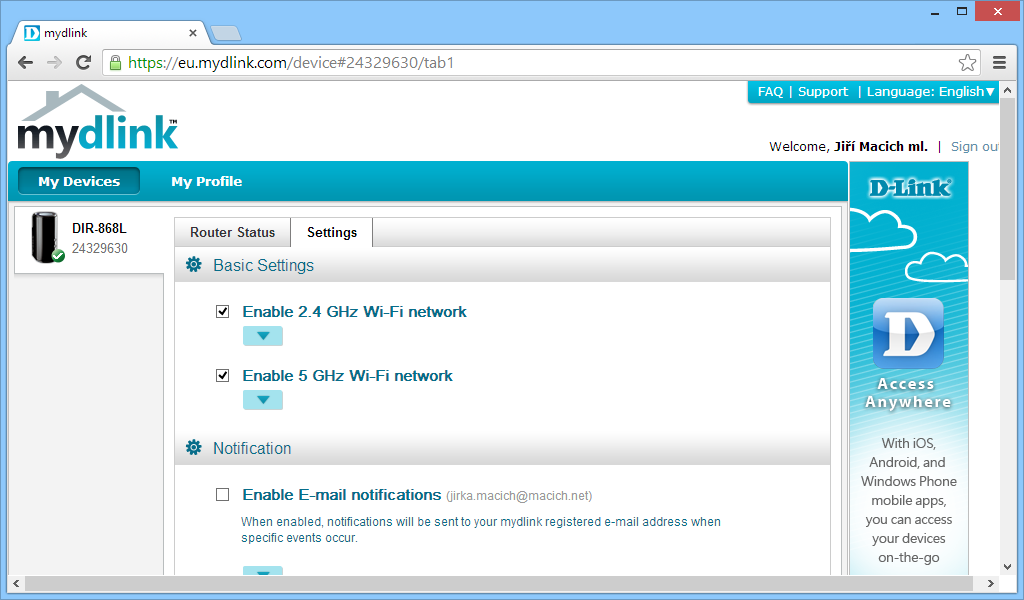Image resolution: width=1024 pixels, height=600 pixels.
Task: Click the mydlink house logo
Action: point(97,122)
